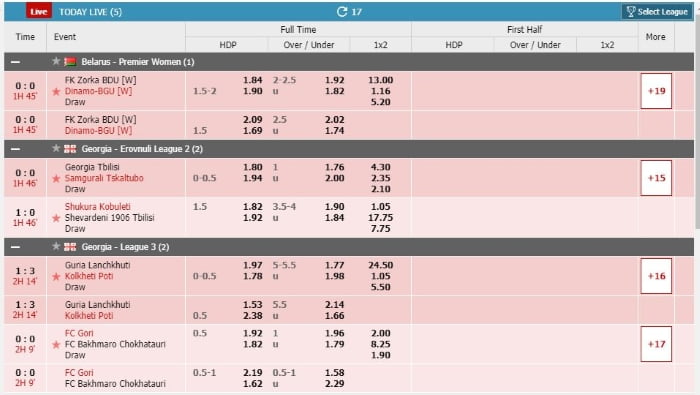
Task: Click the Belarus flag icon
Action: 70,62
